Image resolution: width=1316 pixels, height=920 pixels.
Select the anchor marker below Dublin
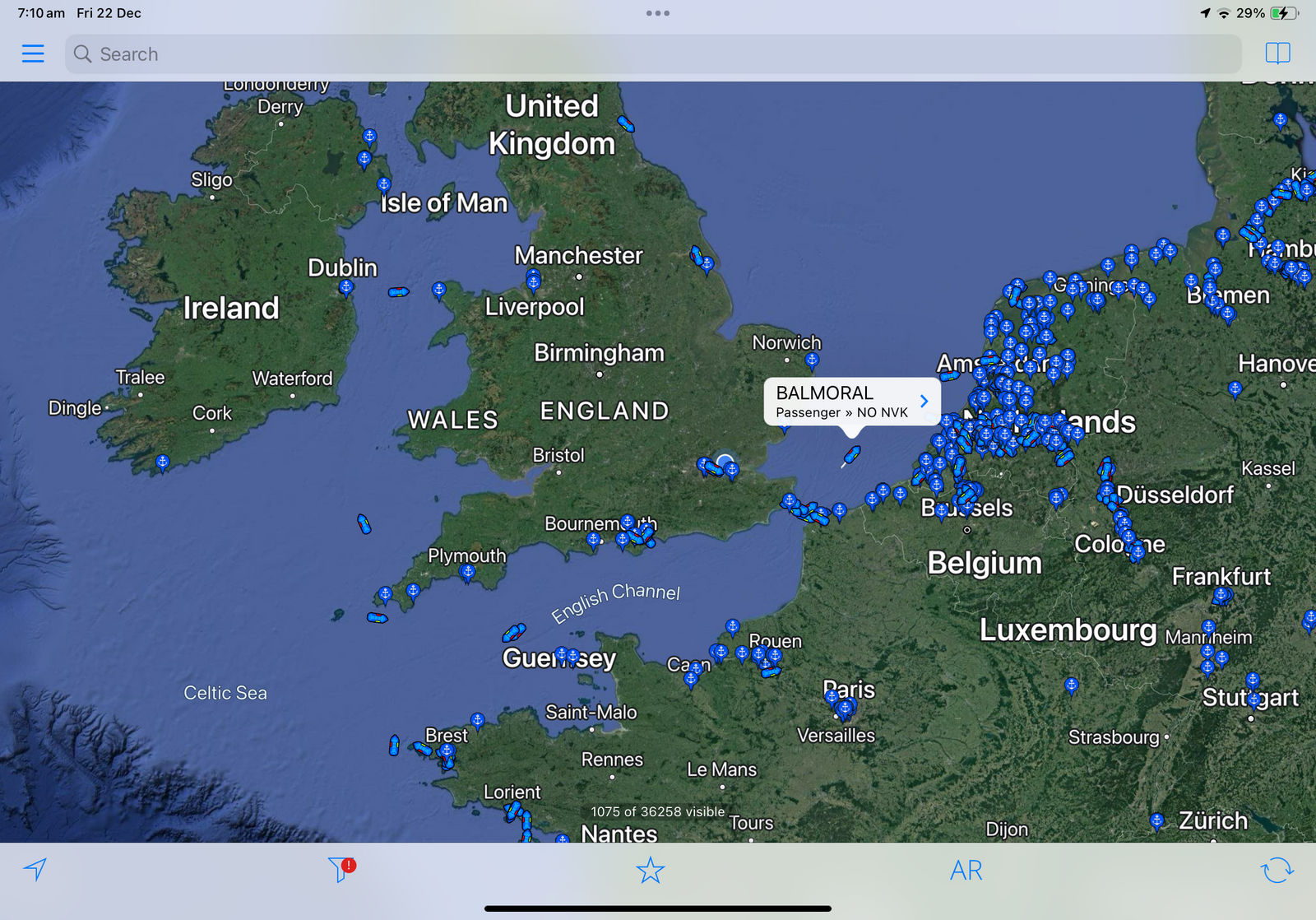click(346, 287)
